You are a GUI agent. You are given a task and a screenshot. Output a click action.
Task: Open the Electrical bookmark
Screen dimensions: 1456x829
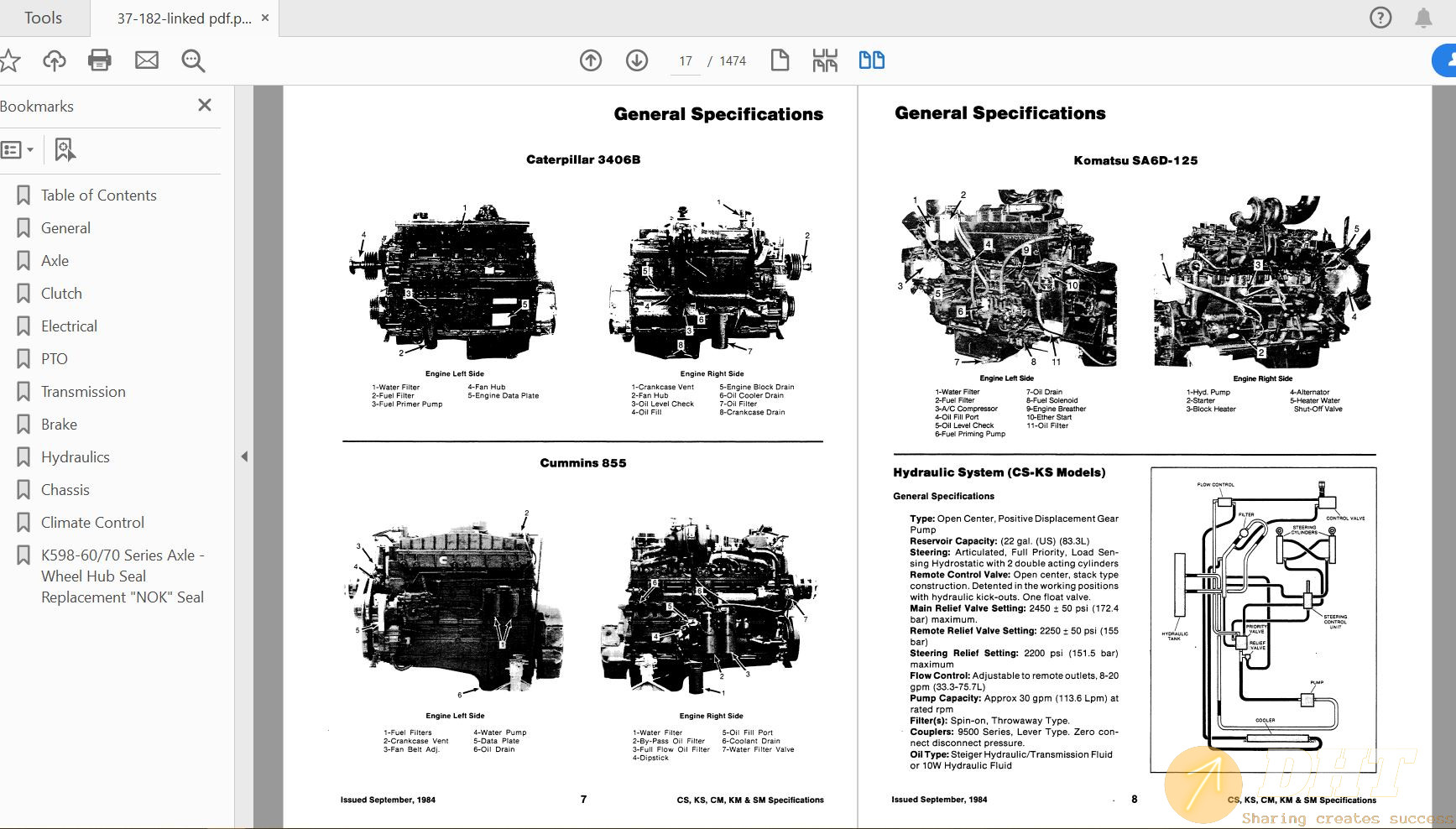pos(69,326)
